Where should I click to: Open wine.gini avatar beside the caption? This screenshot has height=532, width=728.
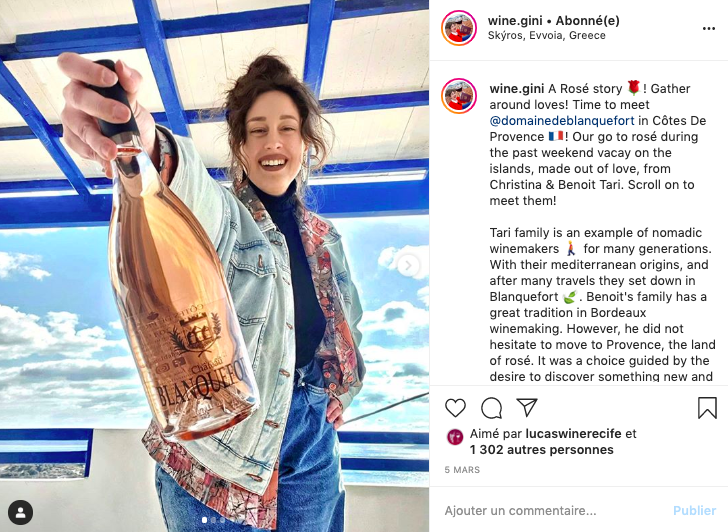pyautogui.click(x=459, y=96)
